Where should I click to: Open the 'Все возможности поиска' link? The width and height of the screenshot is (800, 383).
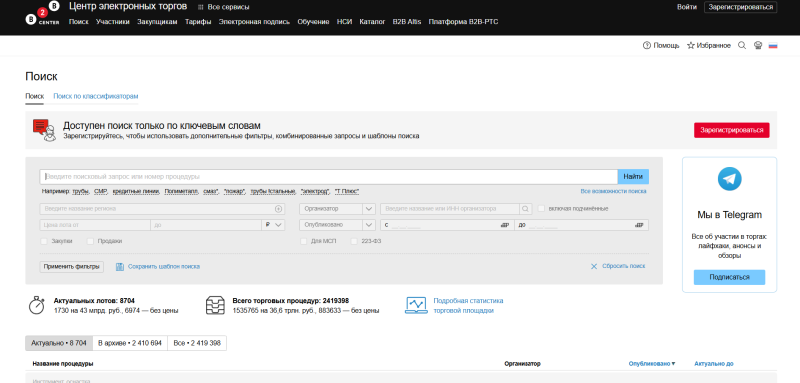click(613, 191)
